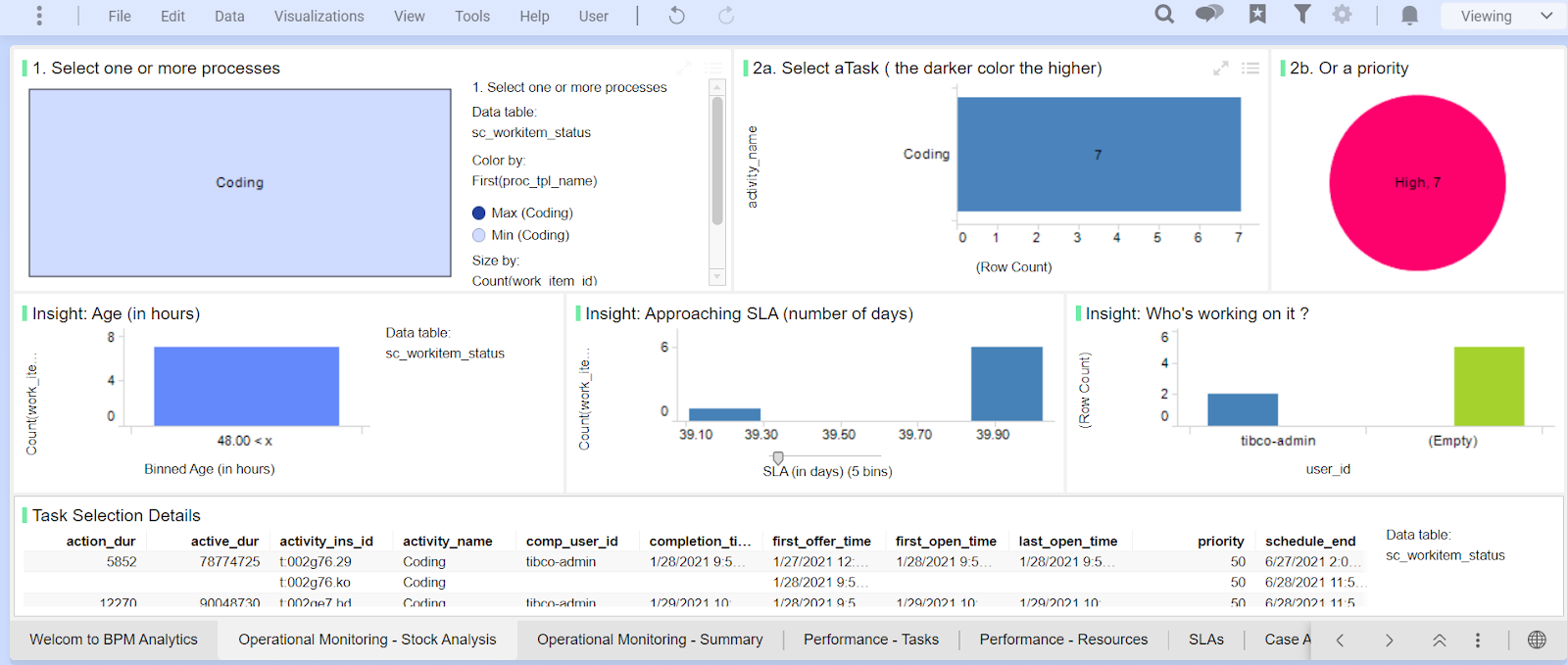Viewport: 1568px width, 665px height.
Task: Click the notifications bell icon
Action: tap(1409, 16)
